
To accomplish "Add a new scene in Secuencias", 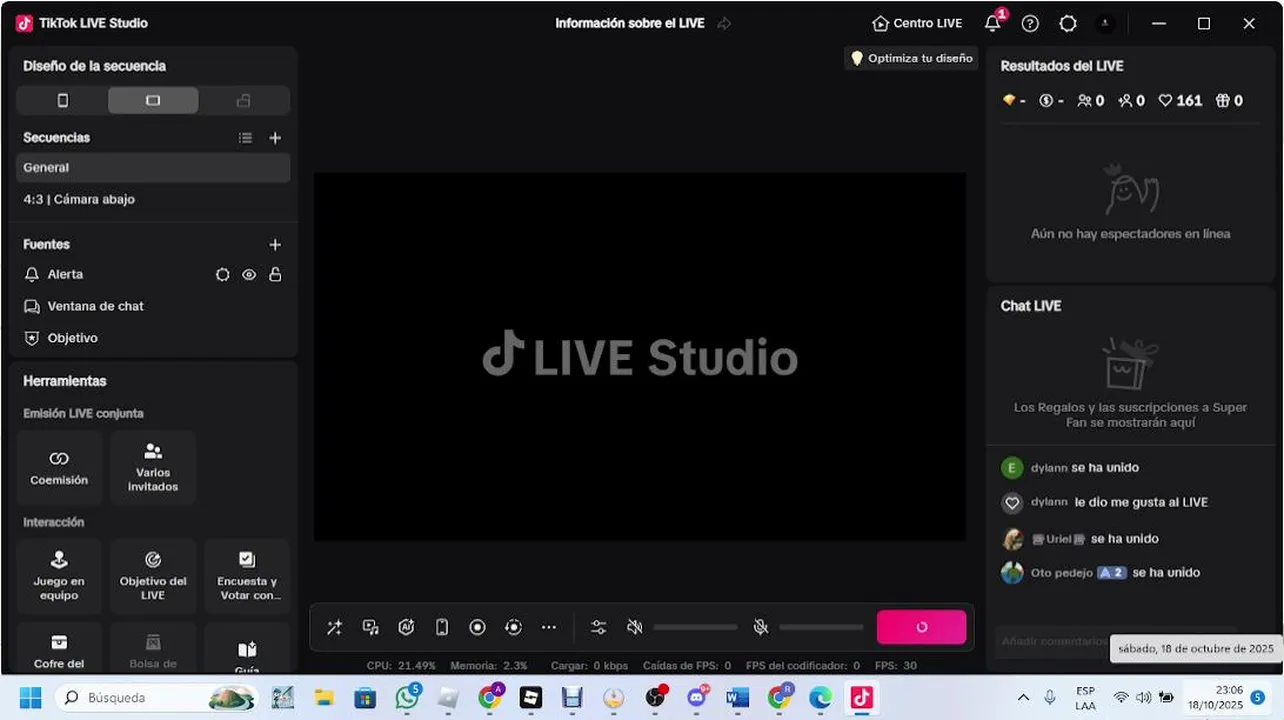I will [x=275, y=138].
